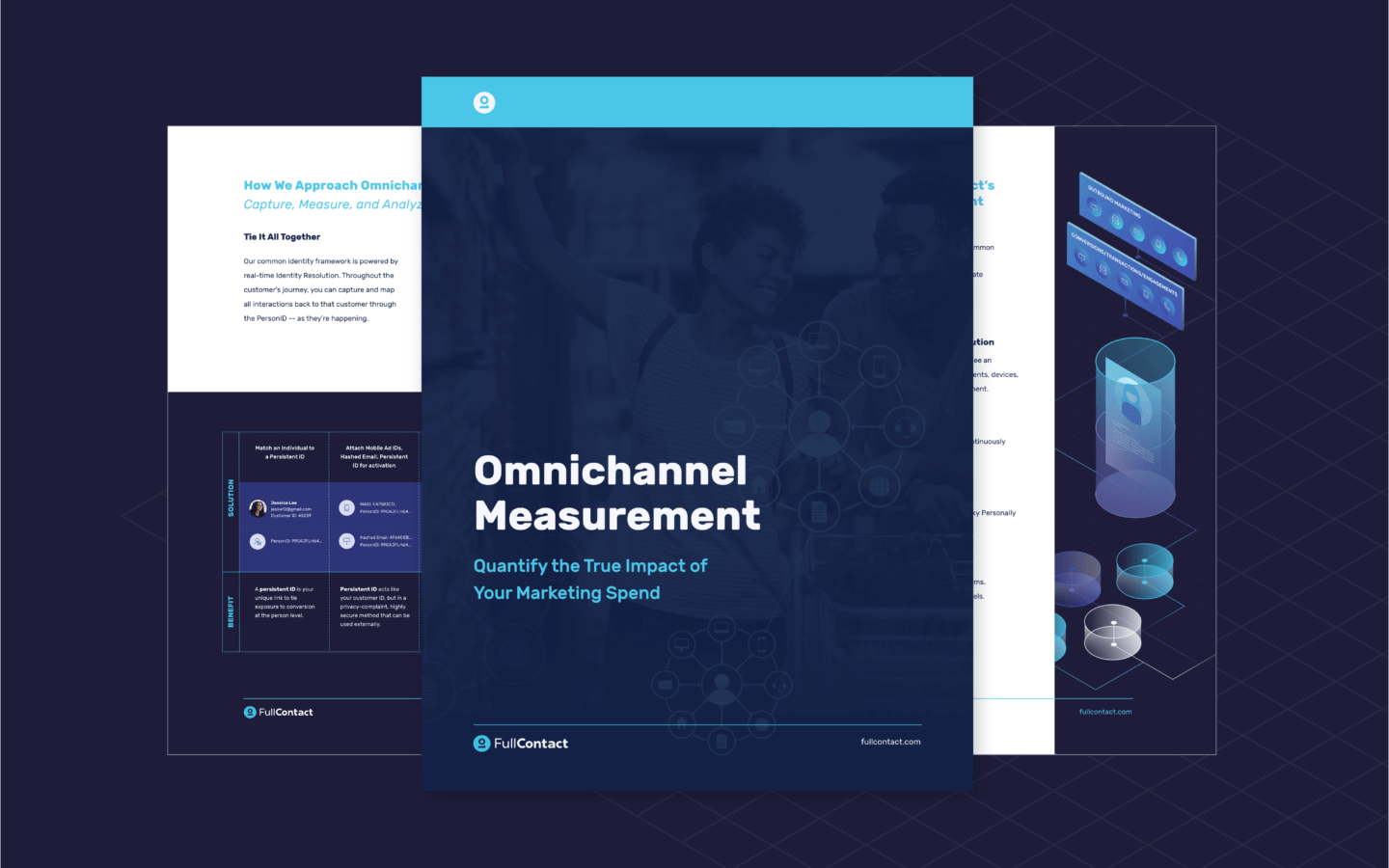Click the globe icon in the cover's upper network diagram
1389x868 pixels.
coord(879,487)
